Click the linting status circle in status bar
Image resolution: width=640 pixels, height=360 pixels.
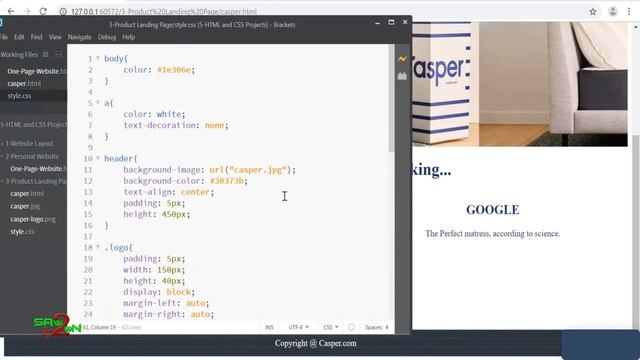(351, 327)
